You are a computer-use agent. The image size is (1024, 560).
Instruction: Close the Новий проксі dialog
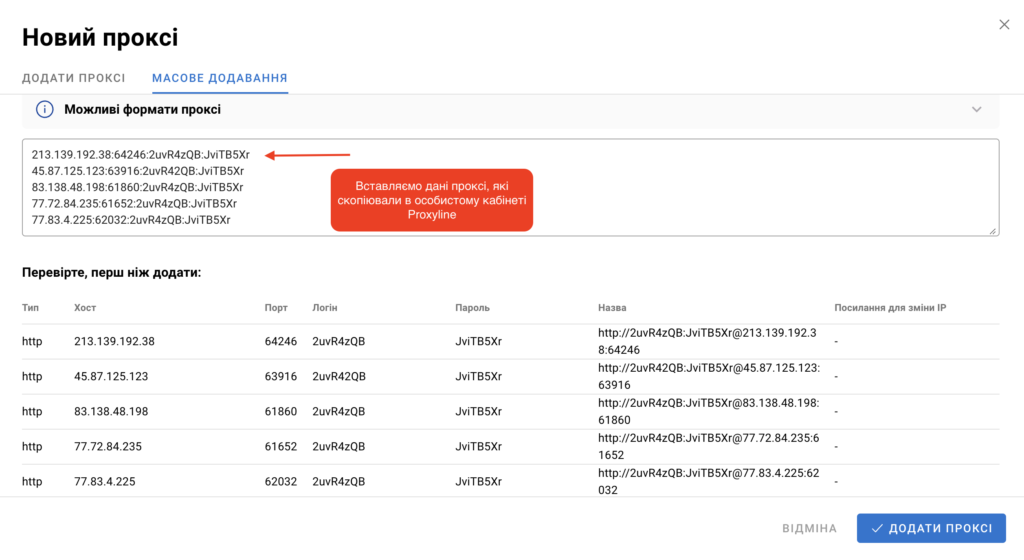coord(1004,25)
